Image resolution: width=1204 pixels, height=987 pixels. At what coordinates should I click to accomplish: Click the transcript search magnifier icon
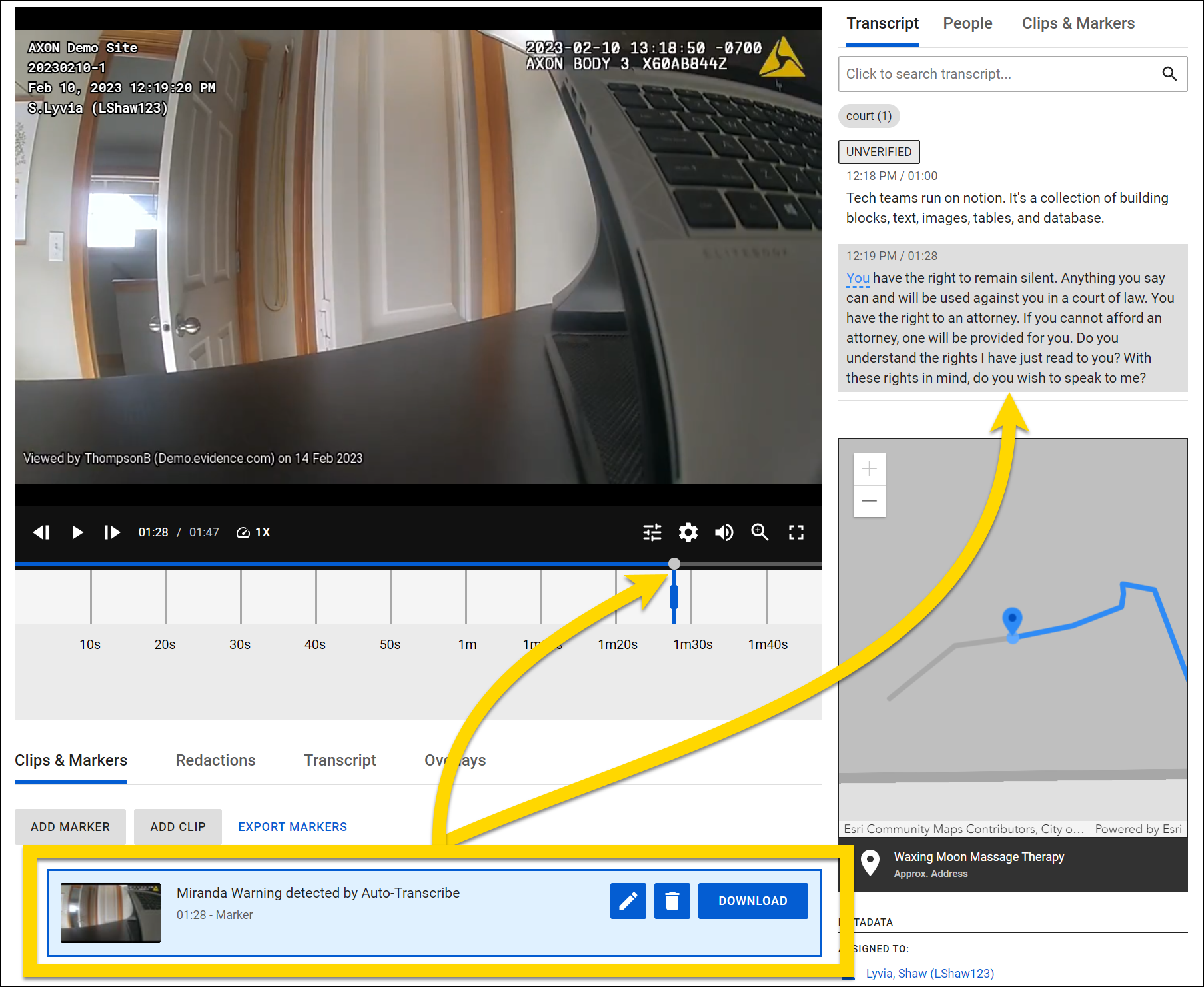click(1169, 74)
